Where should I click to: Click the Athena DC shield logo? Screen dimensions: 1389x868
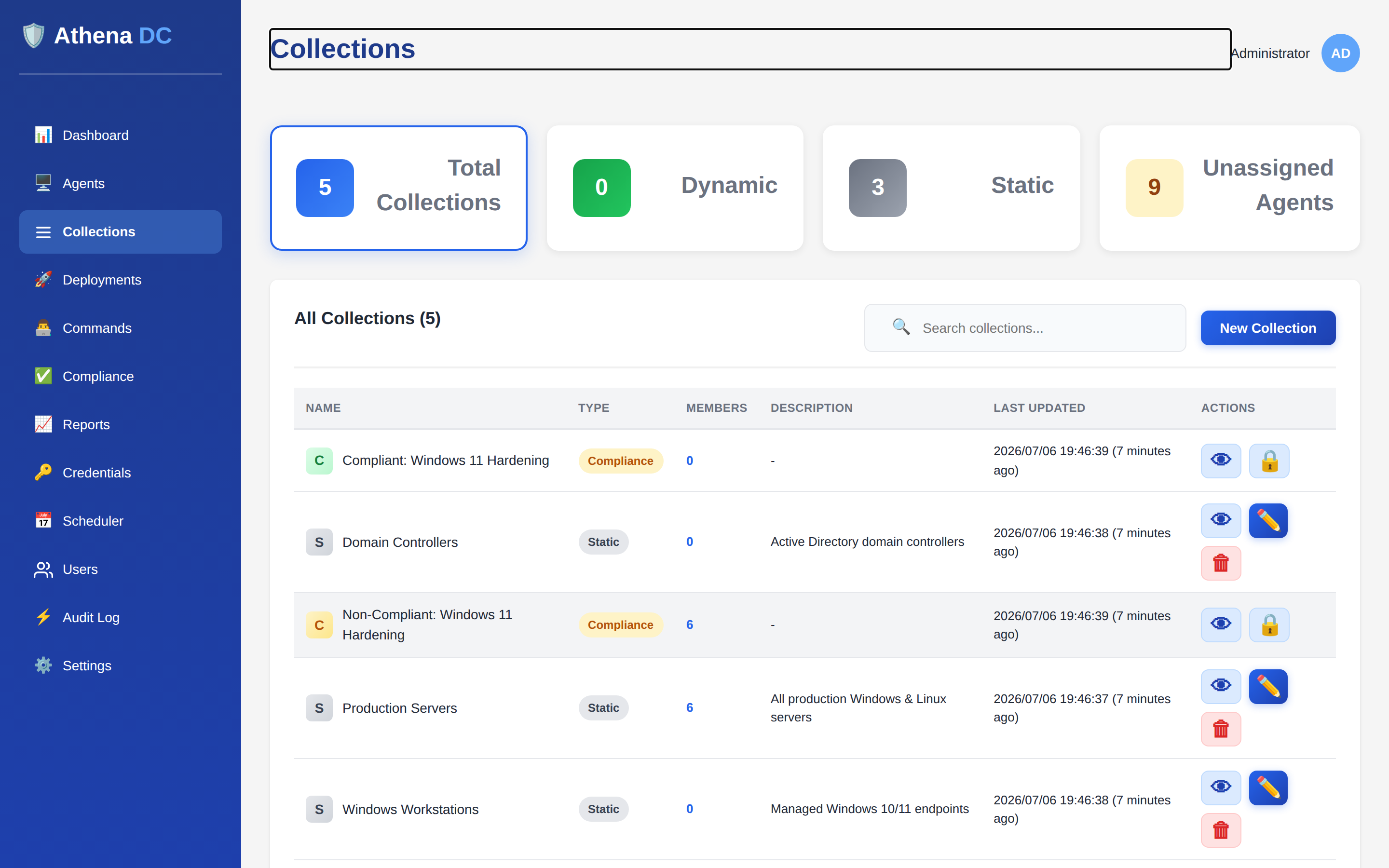(x=33, y=36)
